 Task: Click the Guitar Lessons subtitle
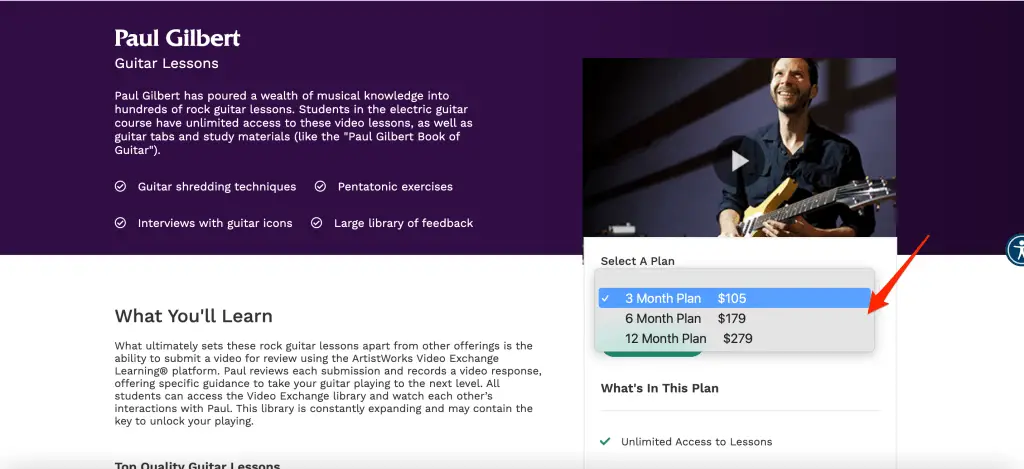[x=167, y=64]
